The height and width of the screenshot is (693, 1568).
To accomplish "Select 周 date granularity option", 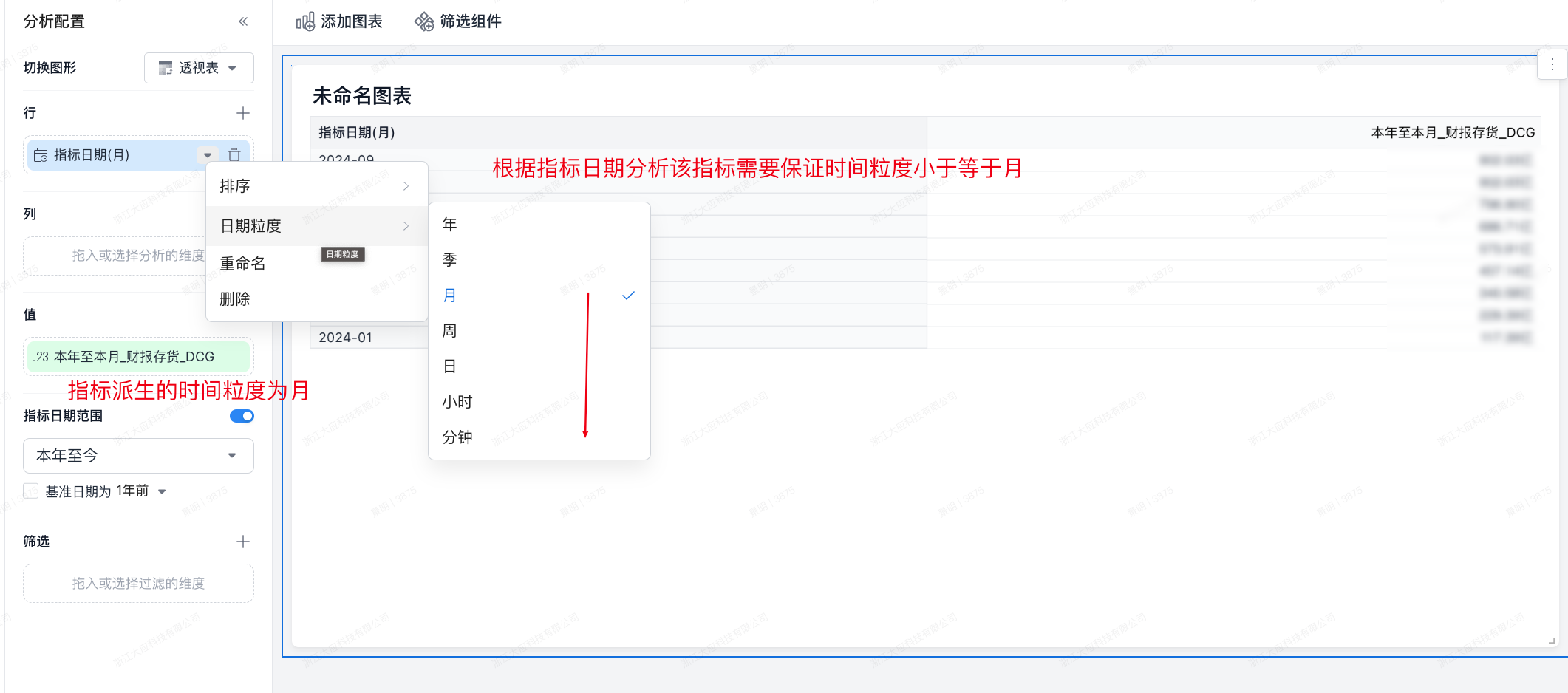I will pos(450,331).
